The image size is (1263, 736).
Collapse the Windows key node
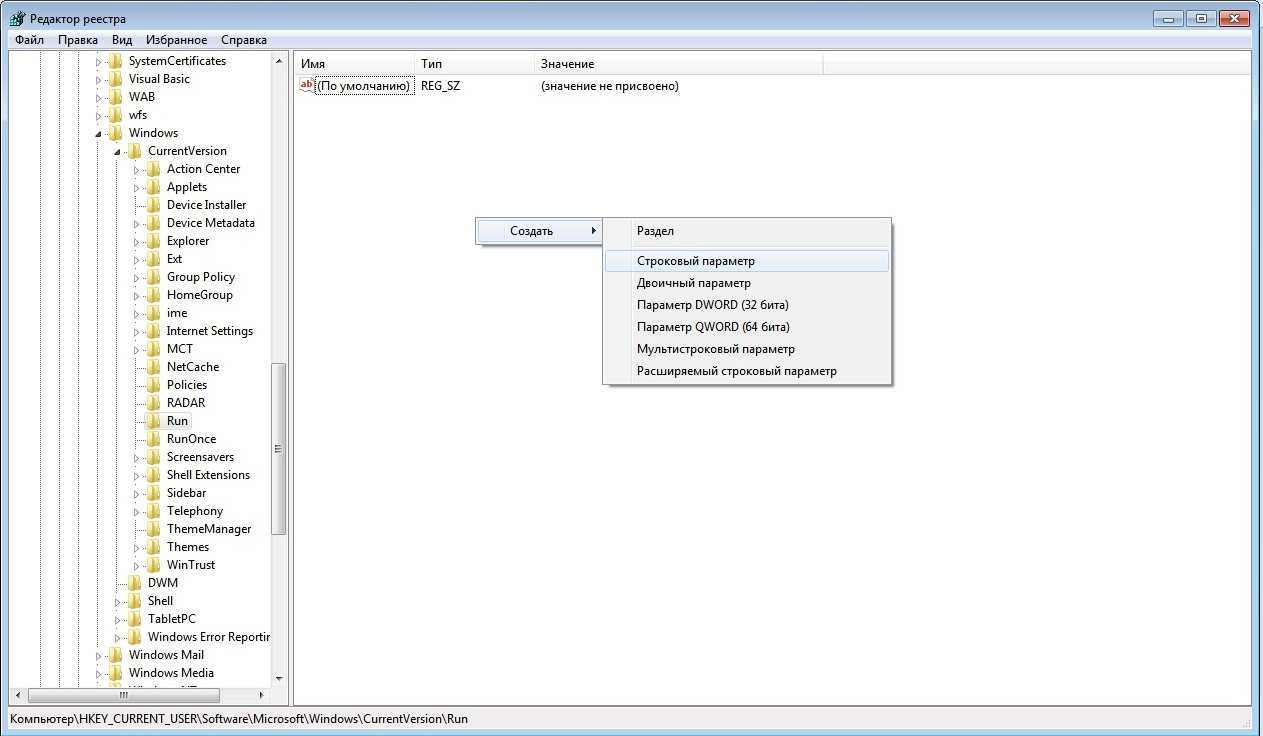point(99,134)
